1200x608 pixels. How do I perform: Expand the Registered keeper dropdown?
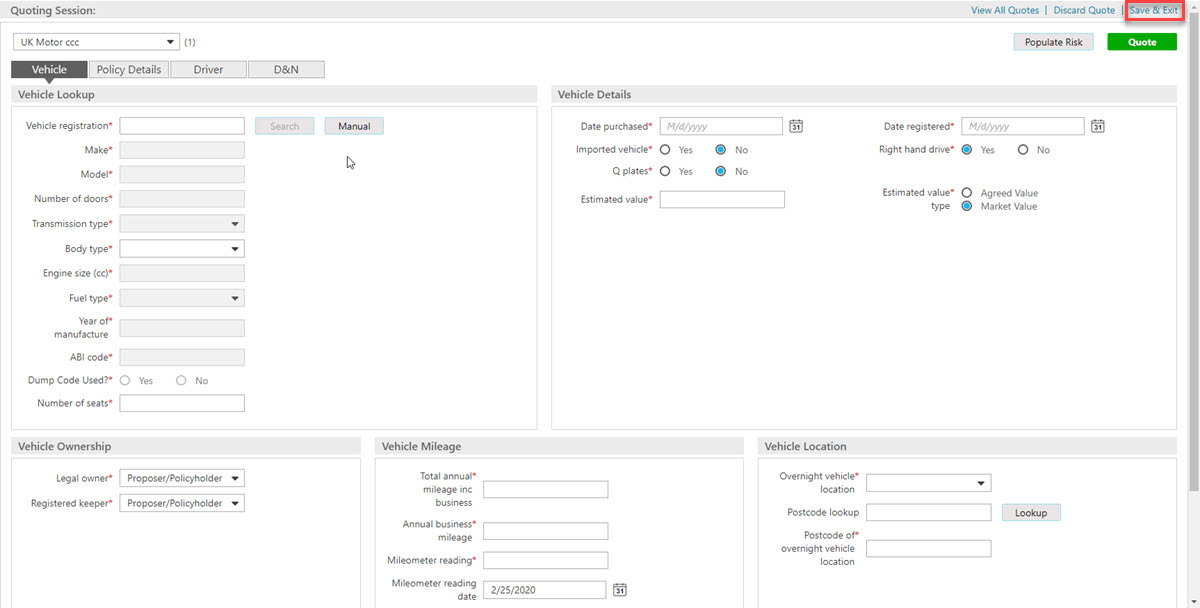coord(182,503)
